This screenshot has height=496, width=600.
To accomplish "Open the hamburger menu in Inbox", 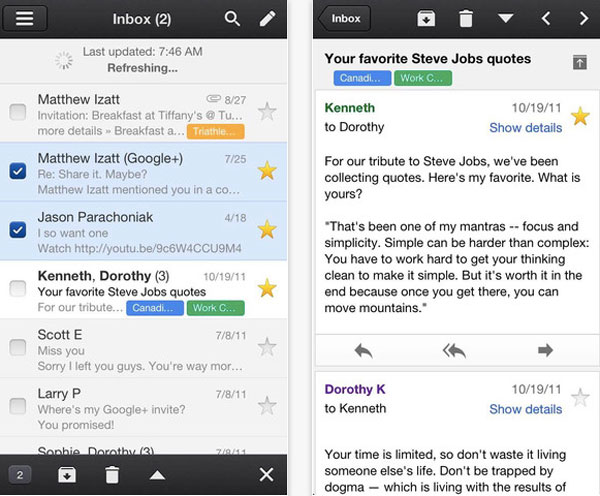I will 26,19.
